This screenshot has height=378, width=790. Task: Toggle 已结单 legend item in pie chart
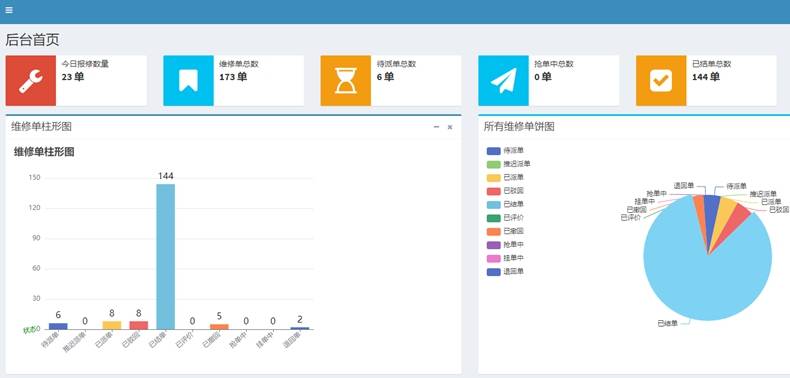point(505,204)
